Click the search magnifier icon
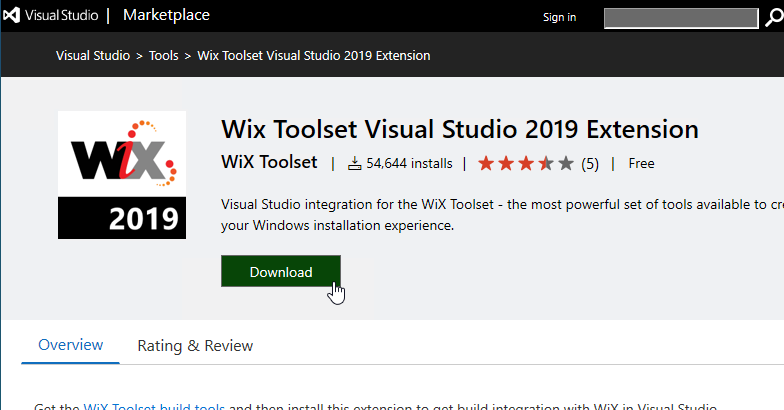The width and height of the screenshot is (784, 410). [774, 18]
